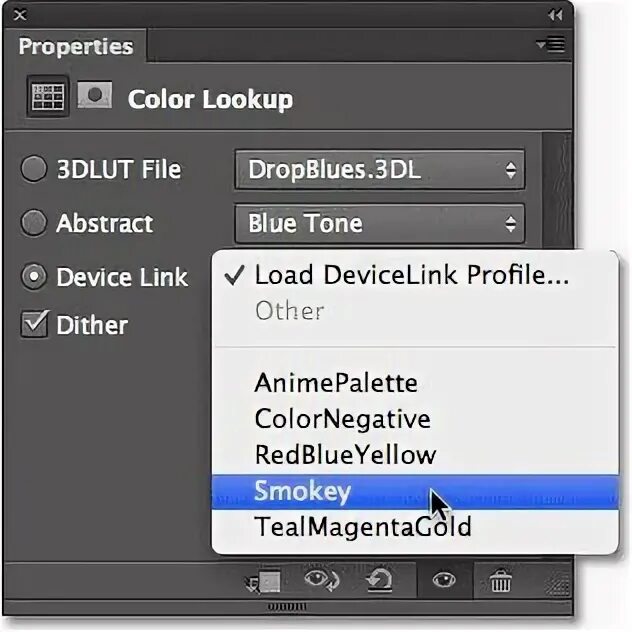Image resolution: width=632 pixels, height=632 pixels.
Task: Choose TealMagentaGold profile
Action: pyautogui.click(x=362, y=526)
